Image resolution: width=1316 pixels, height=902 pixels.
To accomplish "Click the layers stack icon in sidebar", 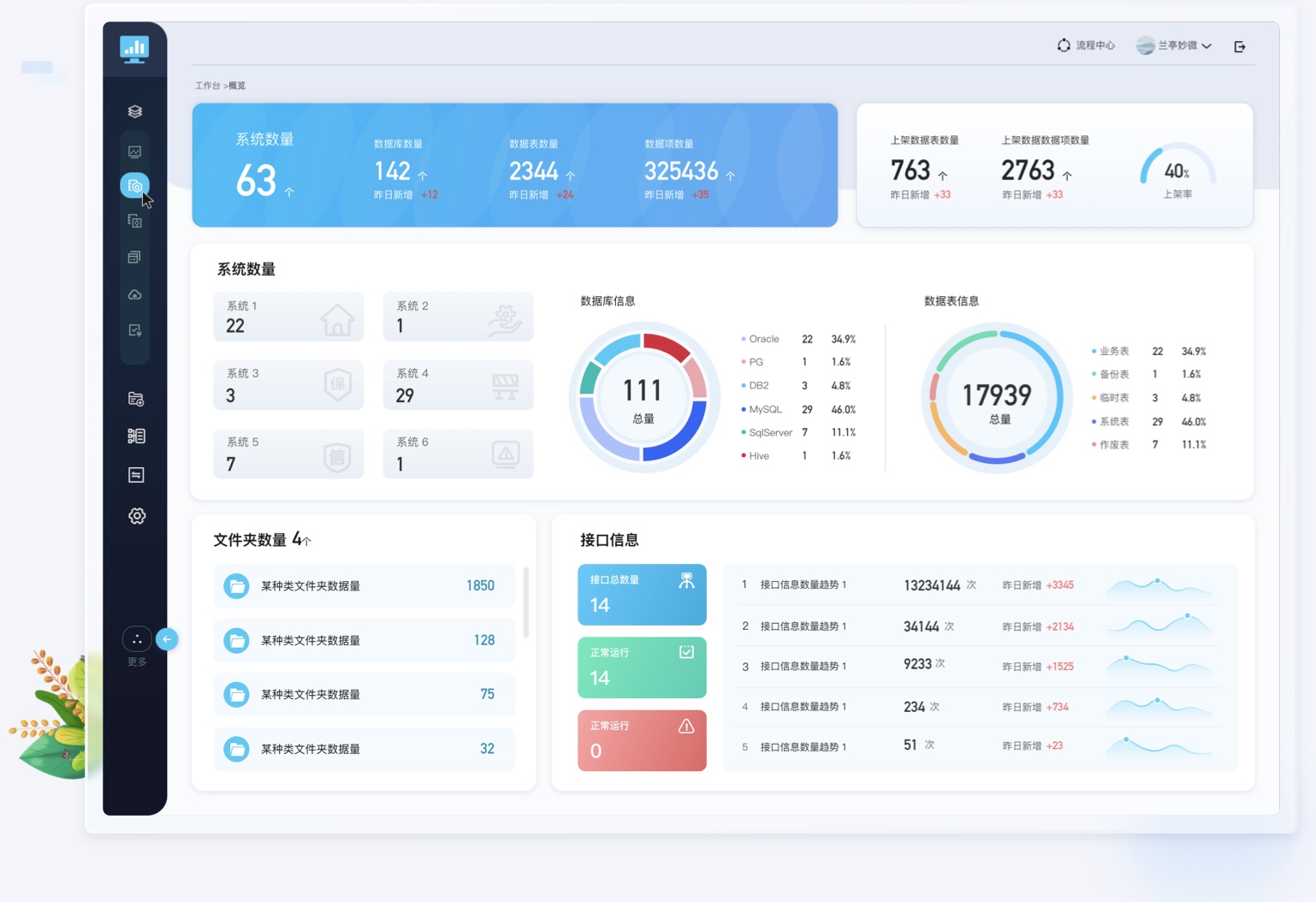I will 135,111.
